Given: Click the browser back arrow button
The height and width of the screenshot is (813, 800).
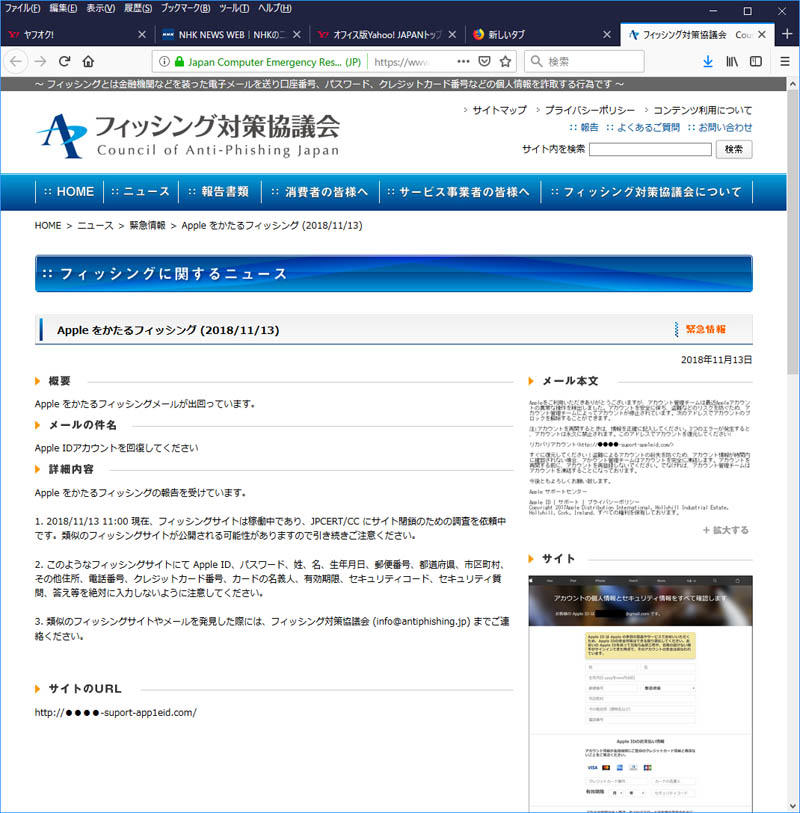Looking at the screenshot, I should point(16,61).
